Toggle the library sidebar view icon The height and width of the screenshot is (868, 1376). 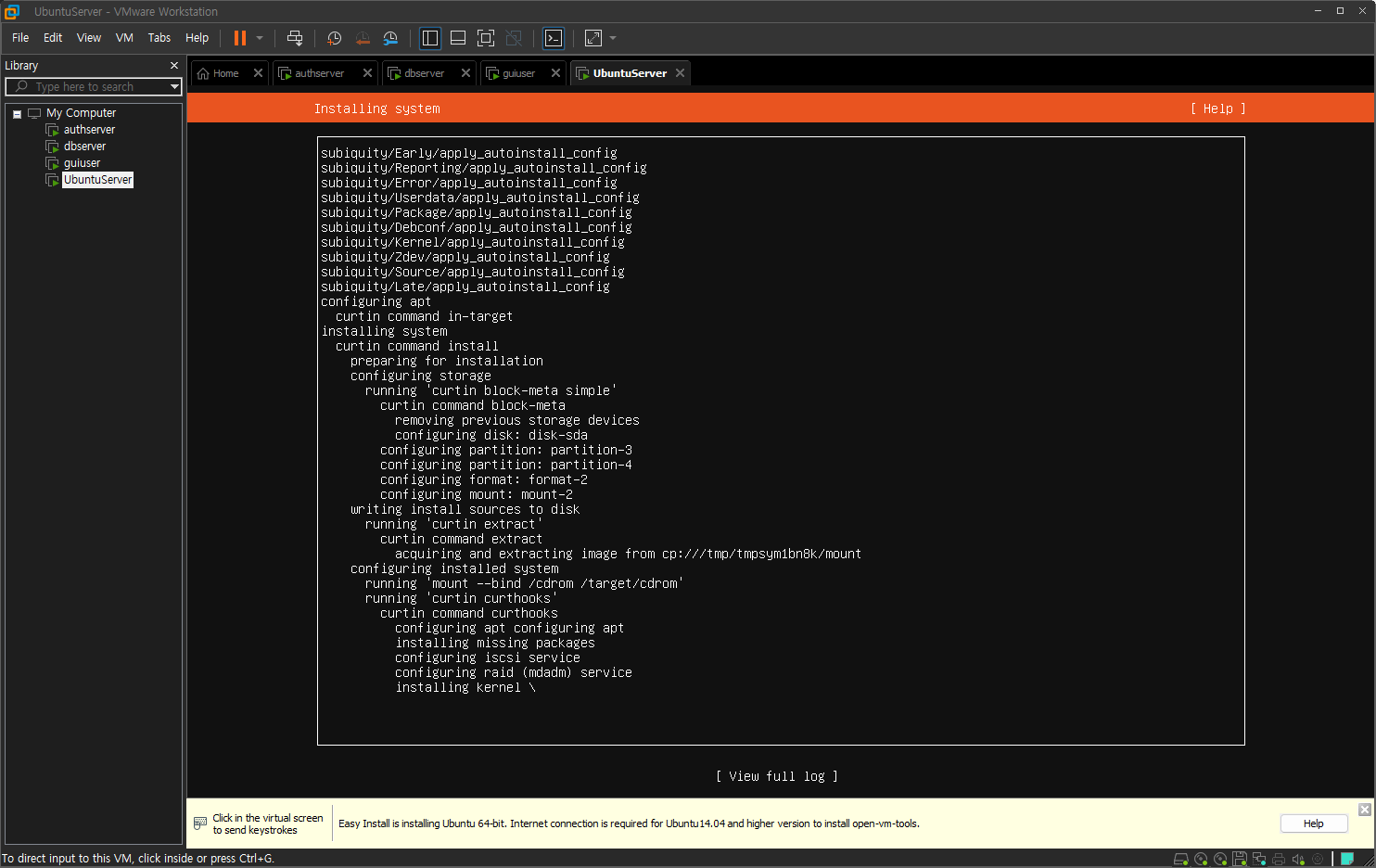tap(430, 38)
